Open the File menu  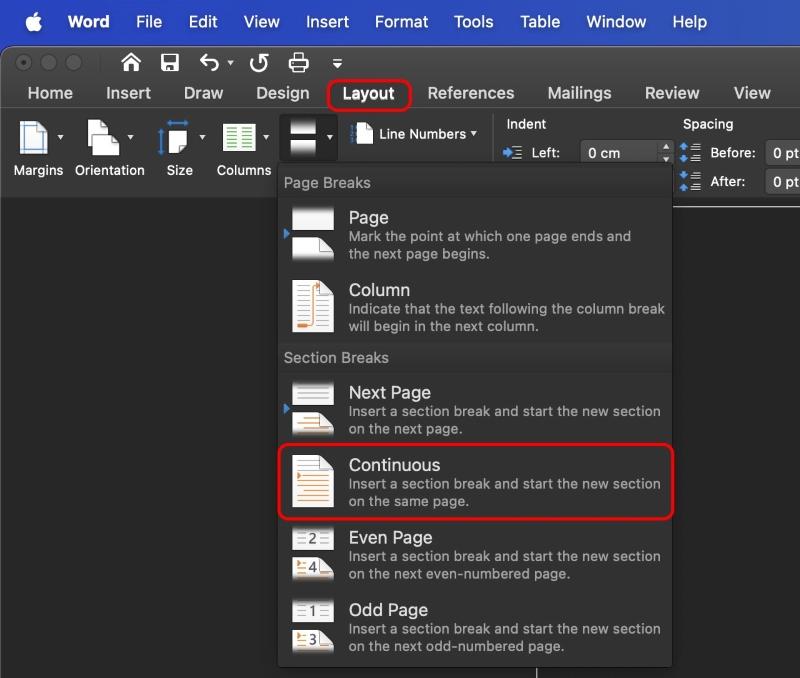coord(149,22)
